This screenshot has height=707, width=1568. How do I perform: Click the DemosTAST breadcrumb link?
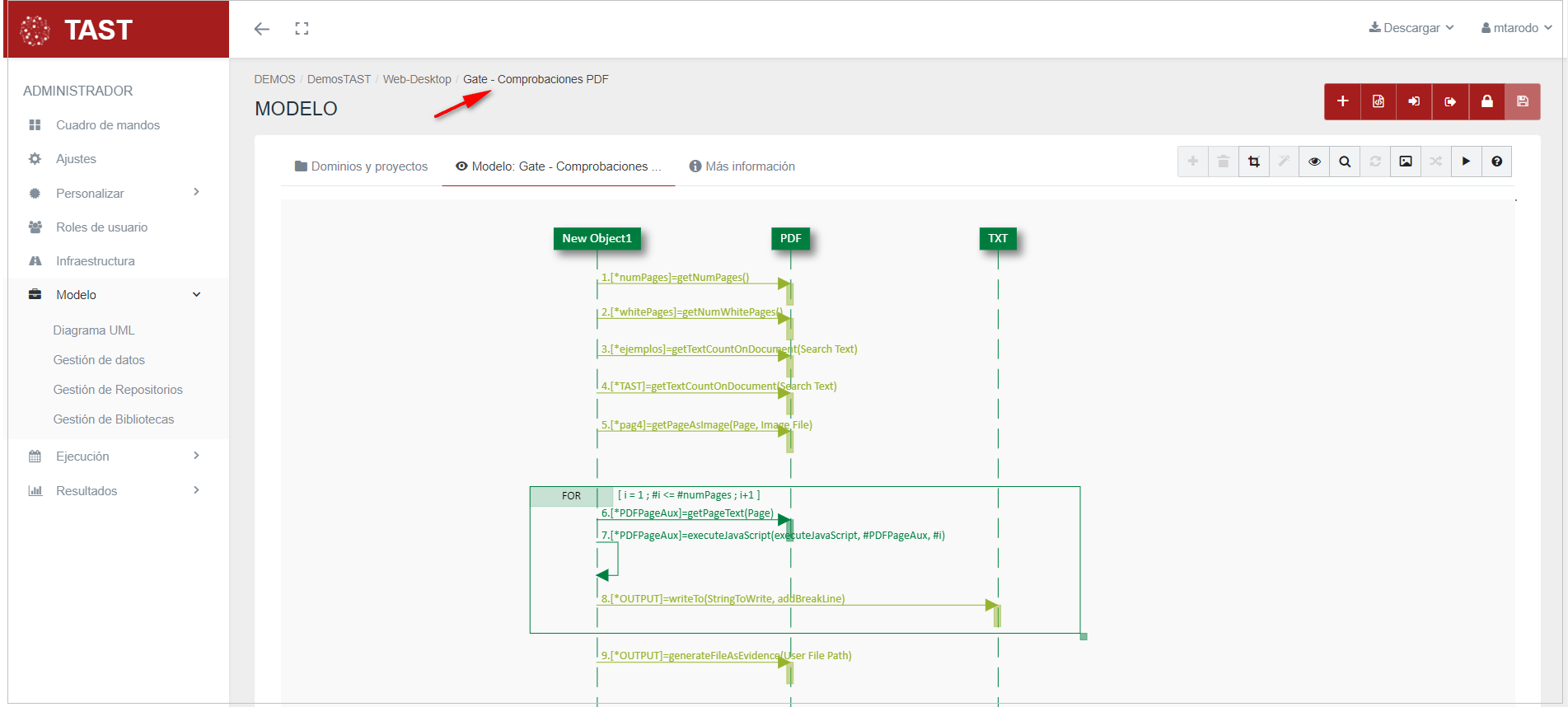[x=339, y=79]
